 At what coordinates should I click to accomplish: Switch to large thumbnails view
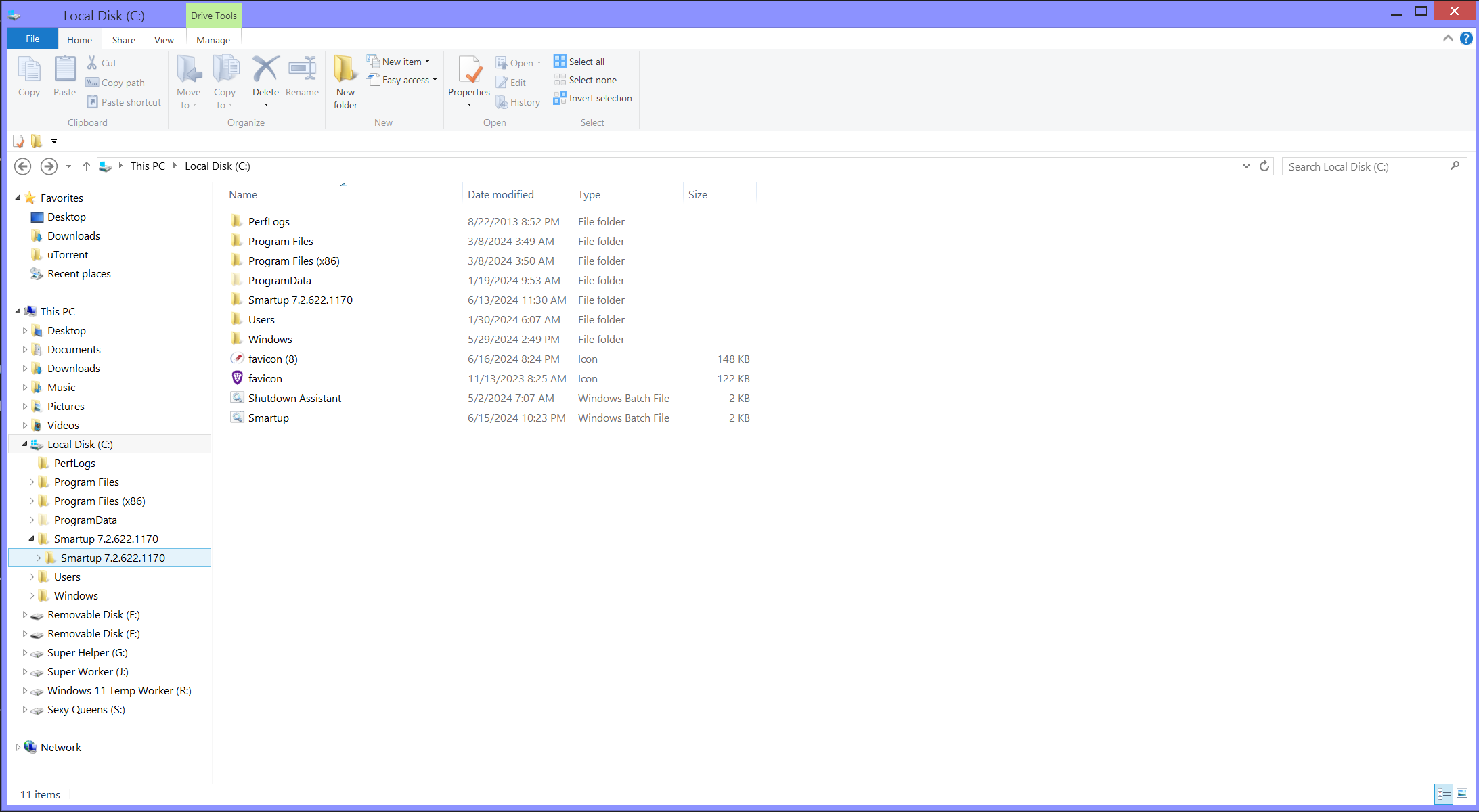click(x=1462, y=793)
